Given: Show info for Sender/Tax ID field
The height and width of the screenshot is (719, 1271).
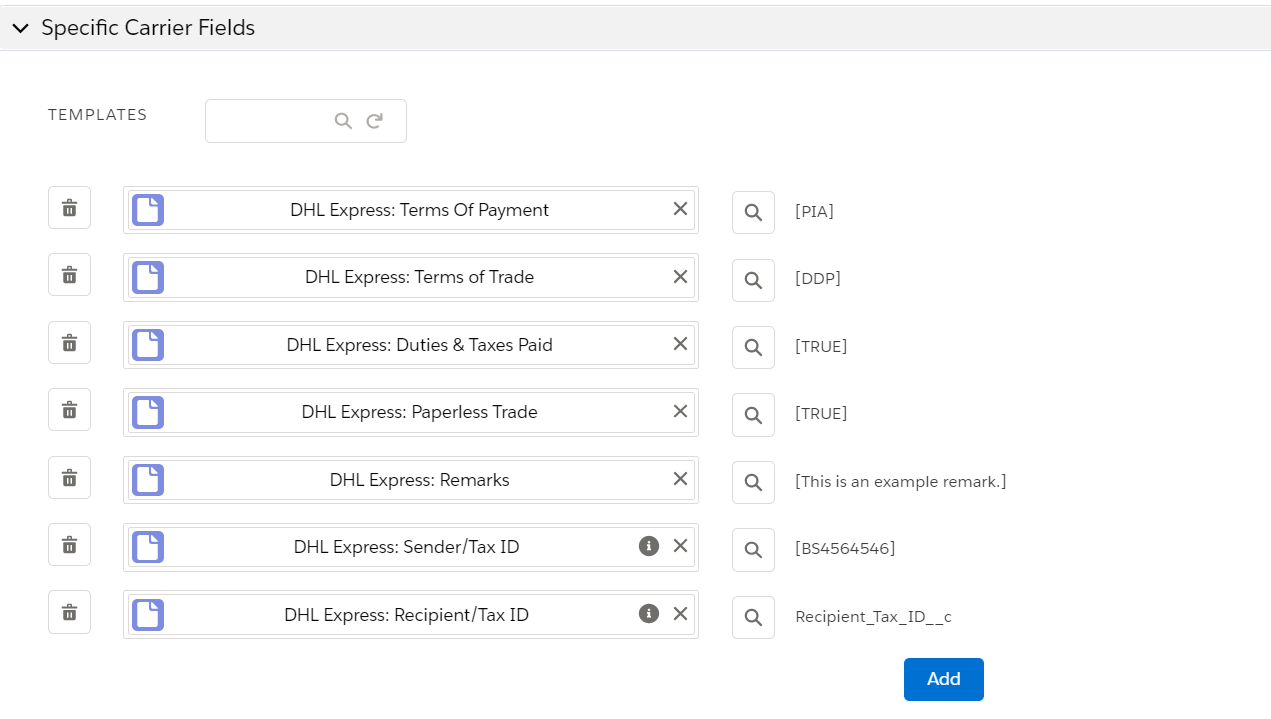Looking at the screenshot, I should tap(649, 546).
